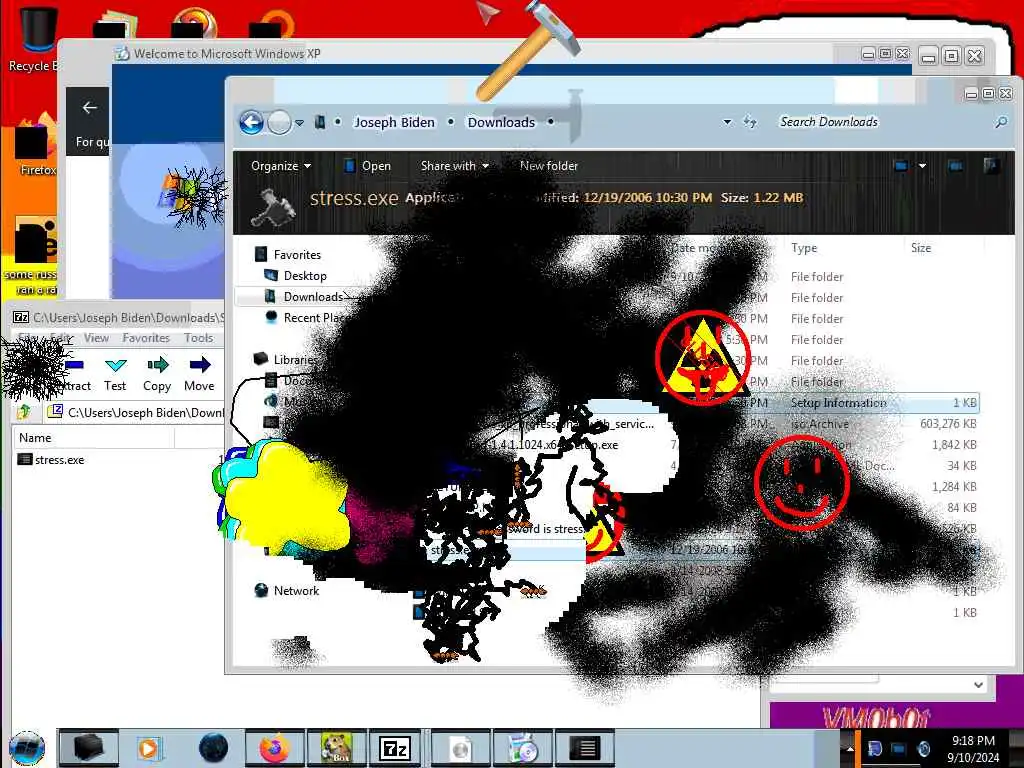Open the address bar history dropdown
Viewport: 1024px width, 768px height.
tap(727, 122)
